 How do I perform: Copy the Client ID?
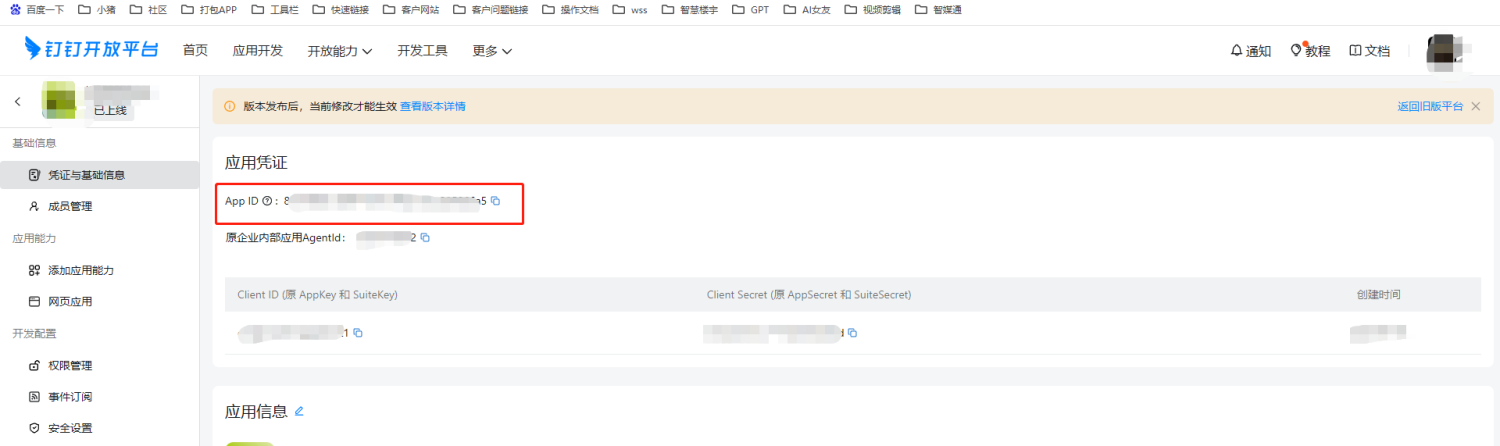(x=357, y=332)
